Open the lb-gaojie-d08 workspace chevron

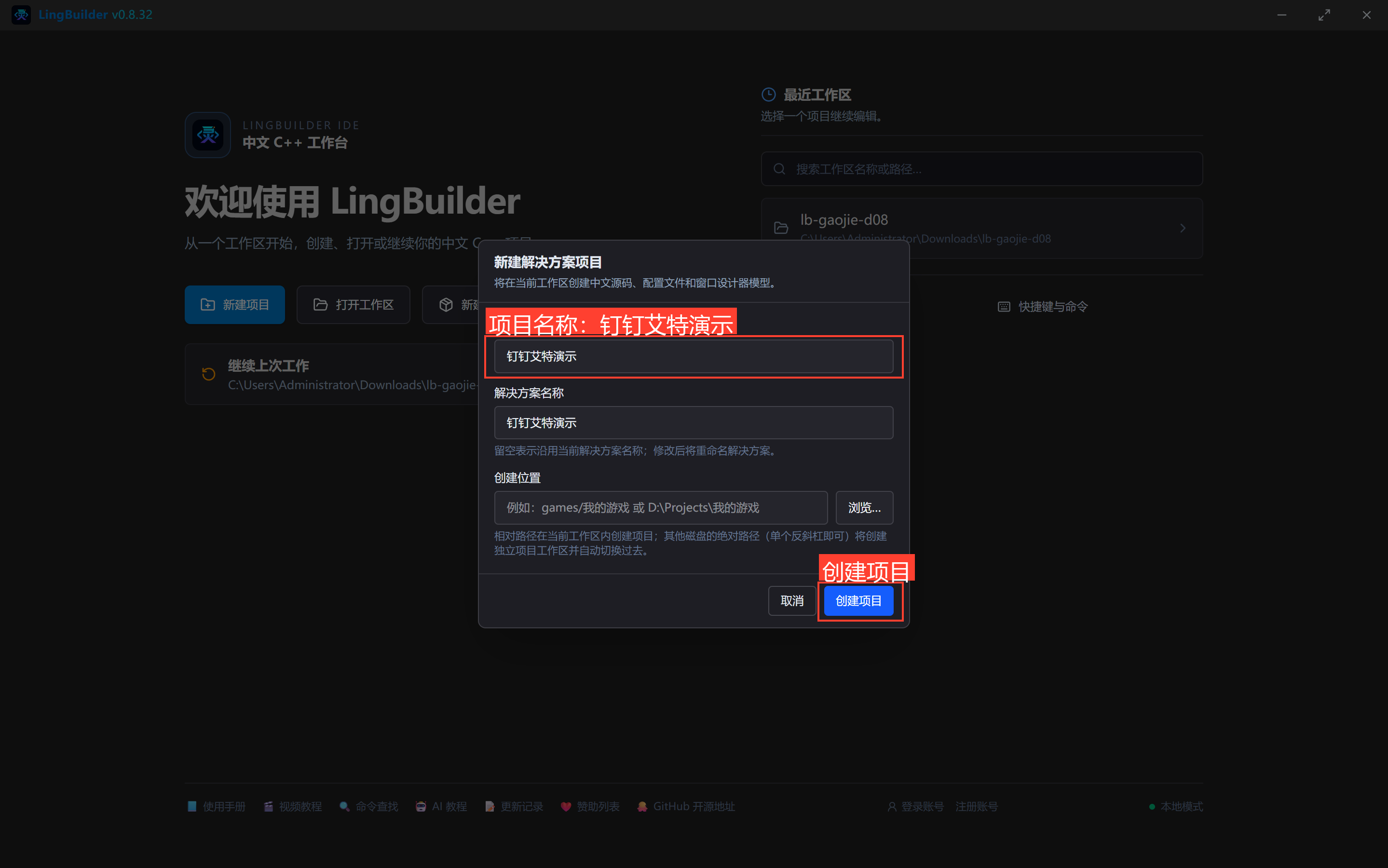1183,228
